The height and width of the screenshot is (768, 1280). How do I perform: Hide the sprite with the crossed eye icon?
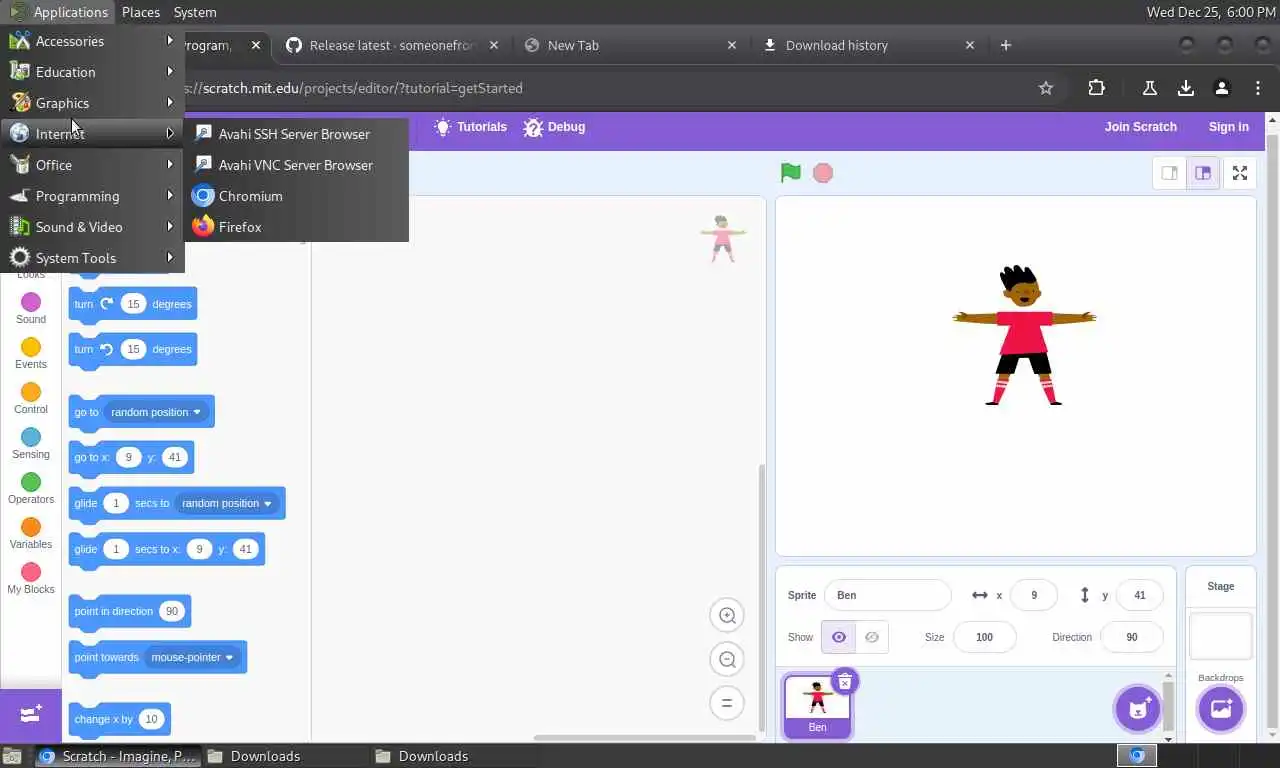872,637
